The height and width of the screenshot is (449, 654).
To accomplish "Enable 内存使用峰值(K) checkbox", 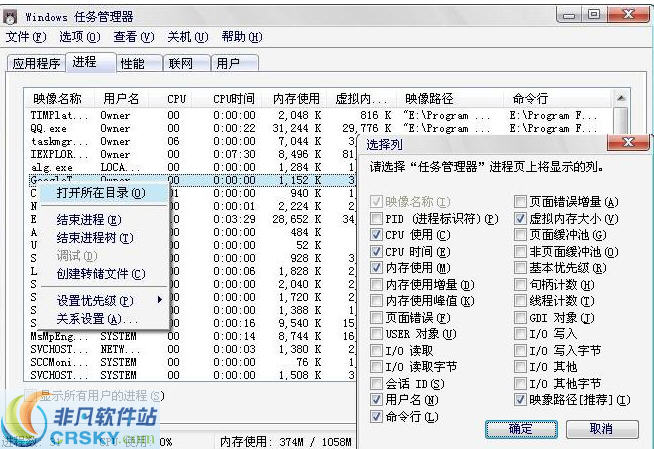I will pos(376,301).
